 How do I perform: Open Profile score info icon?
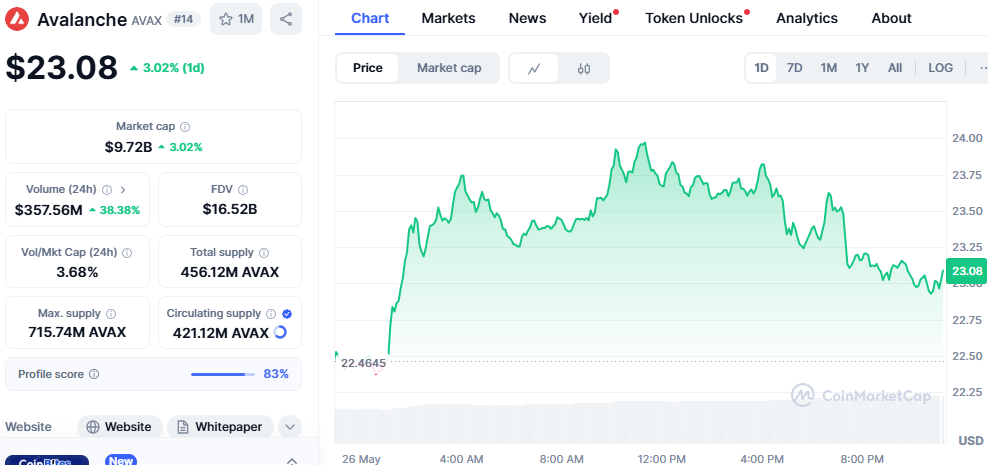(94, 374)
